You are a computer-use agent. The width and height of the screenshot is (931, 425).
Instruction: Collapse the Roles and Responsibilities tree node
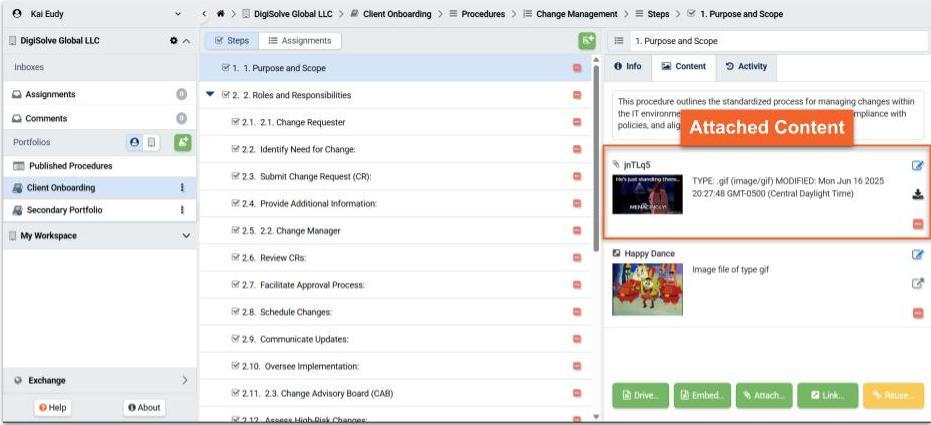click(x=210, y=94)
